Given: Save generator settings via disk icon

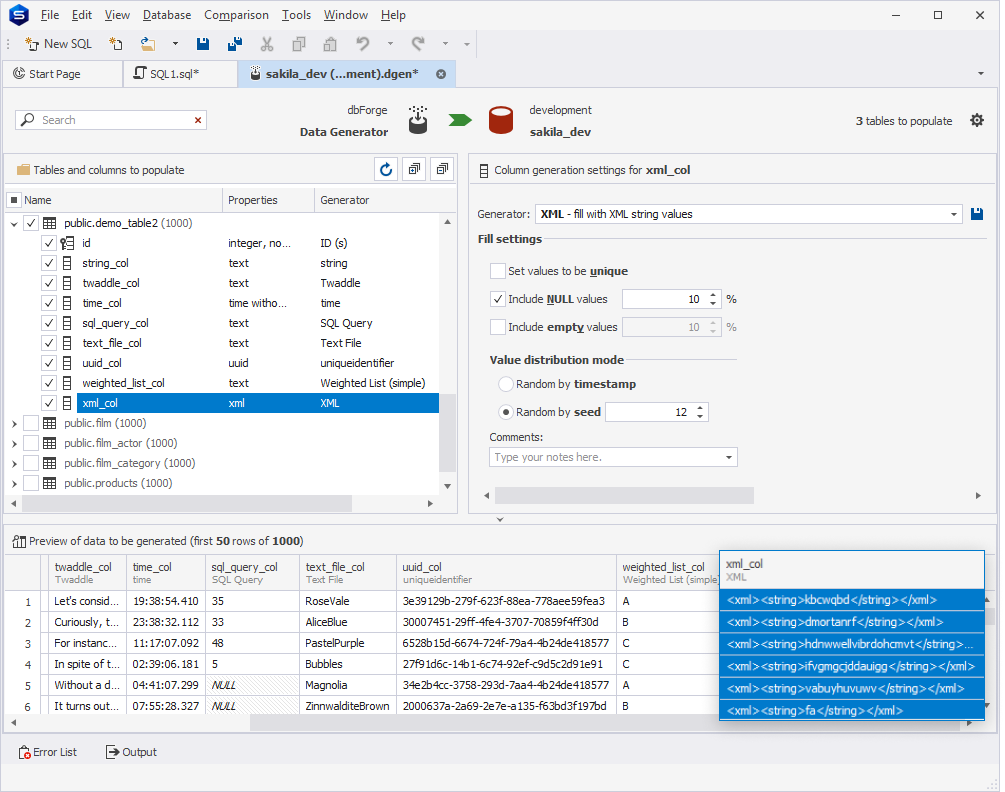Looking at the screenshot, I should pos(977,214).
